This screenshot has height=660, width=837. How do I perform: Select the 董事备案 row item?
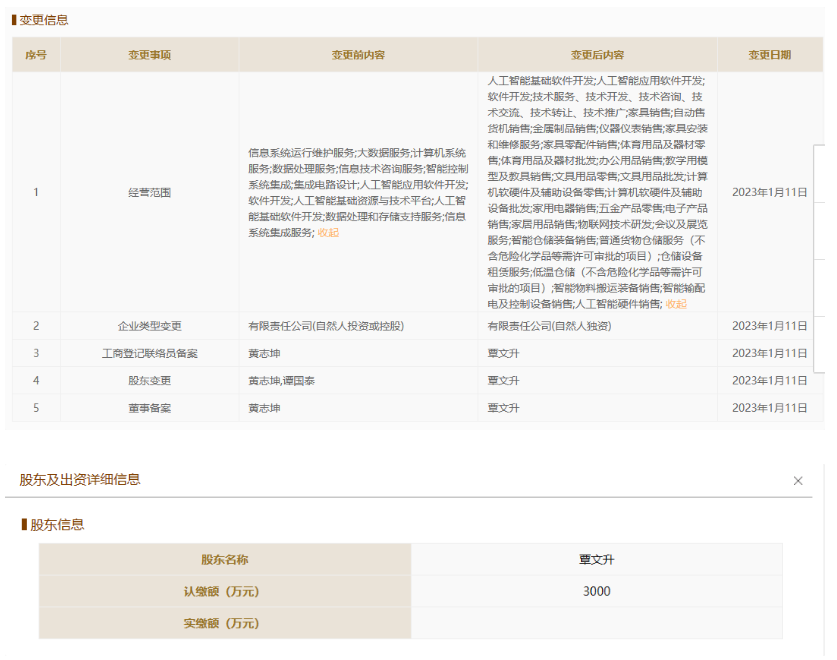pos(149,408)
